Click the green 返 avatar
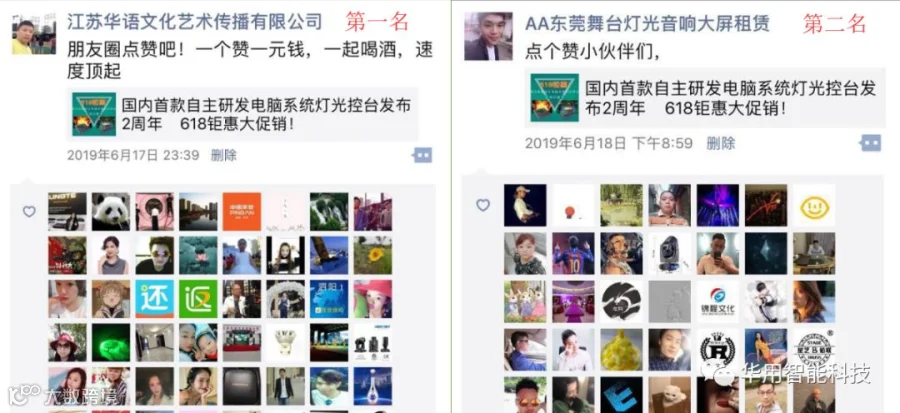 [x=198, y=299]
